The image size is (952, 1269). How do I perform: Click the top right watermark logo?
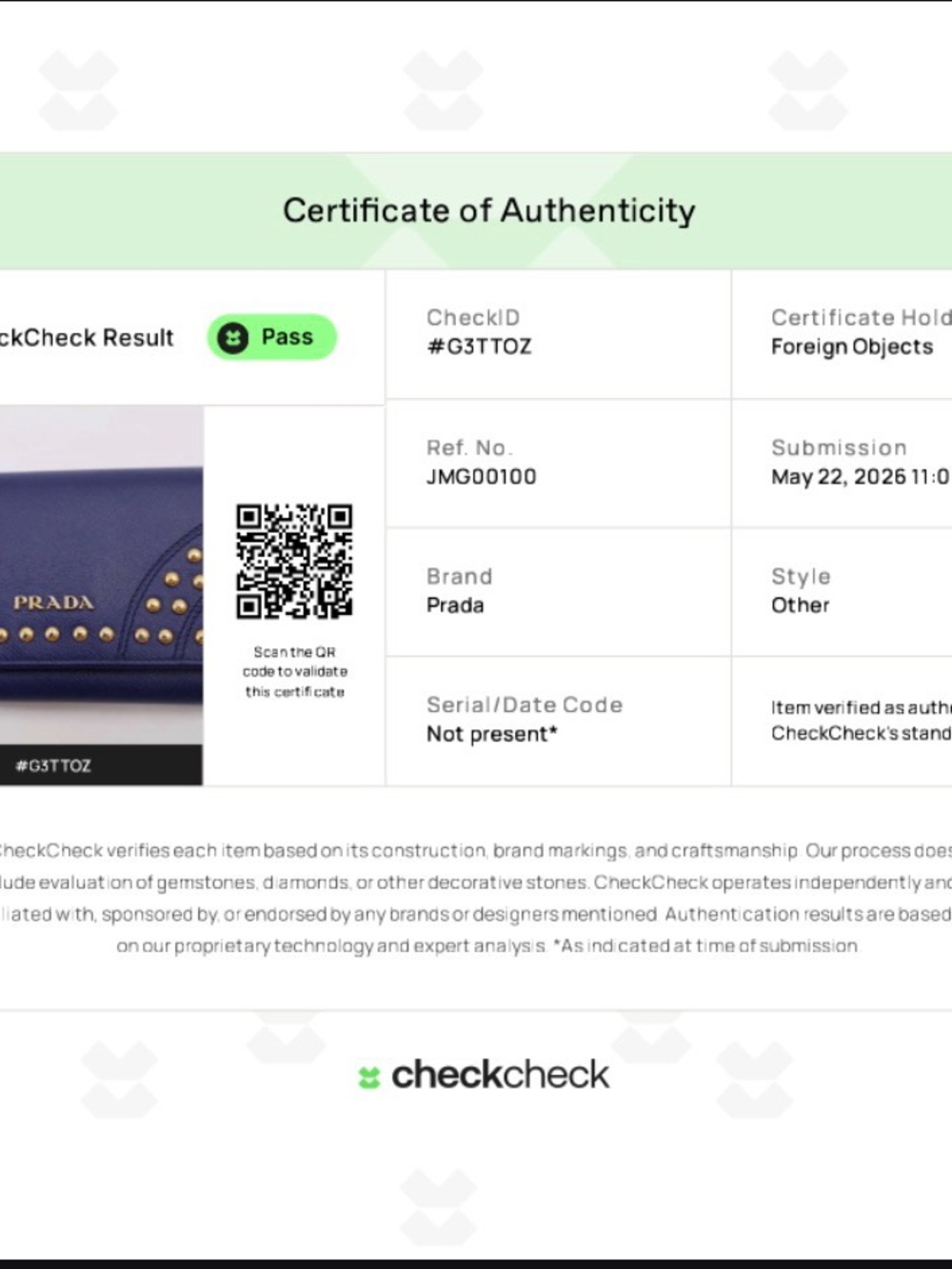pos(807,90)
